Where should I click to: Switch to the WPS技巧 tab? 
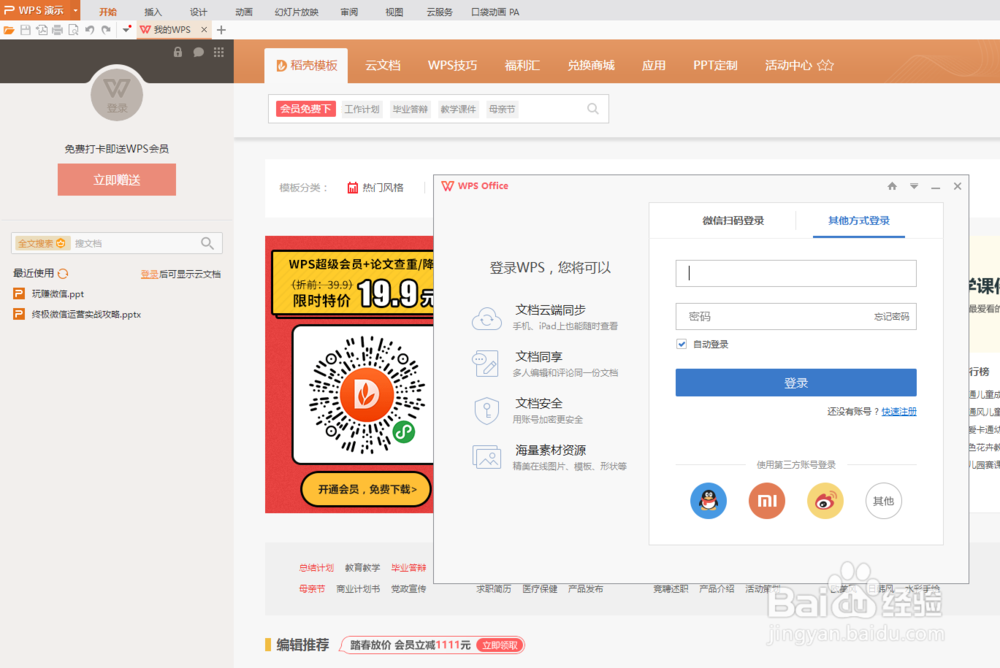452,65
